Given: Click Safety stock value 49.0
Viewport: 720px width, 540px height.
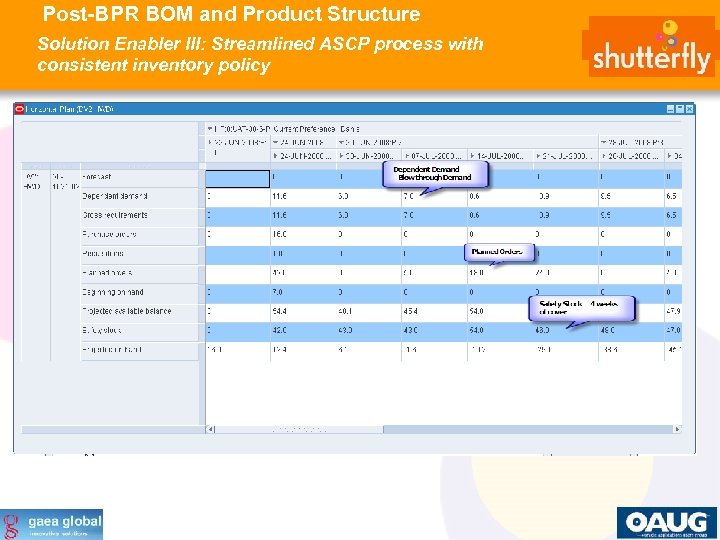Looking at the screenshot, I should [608, 330].
